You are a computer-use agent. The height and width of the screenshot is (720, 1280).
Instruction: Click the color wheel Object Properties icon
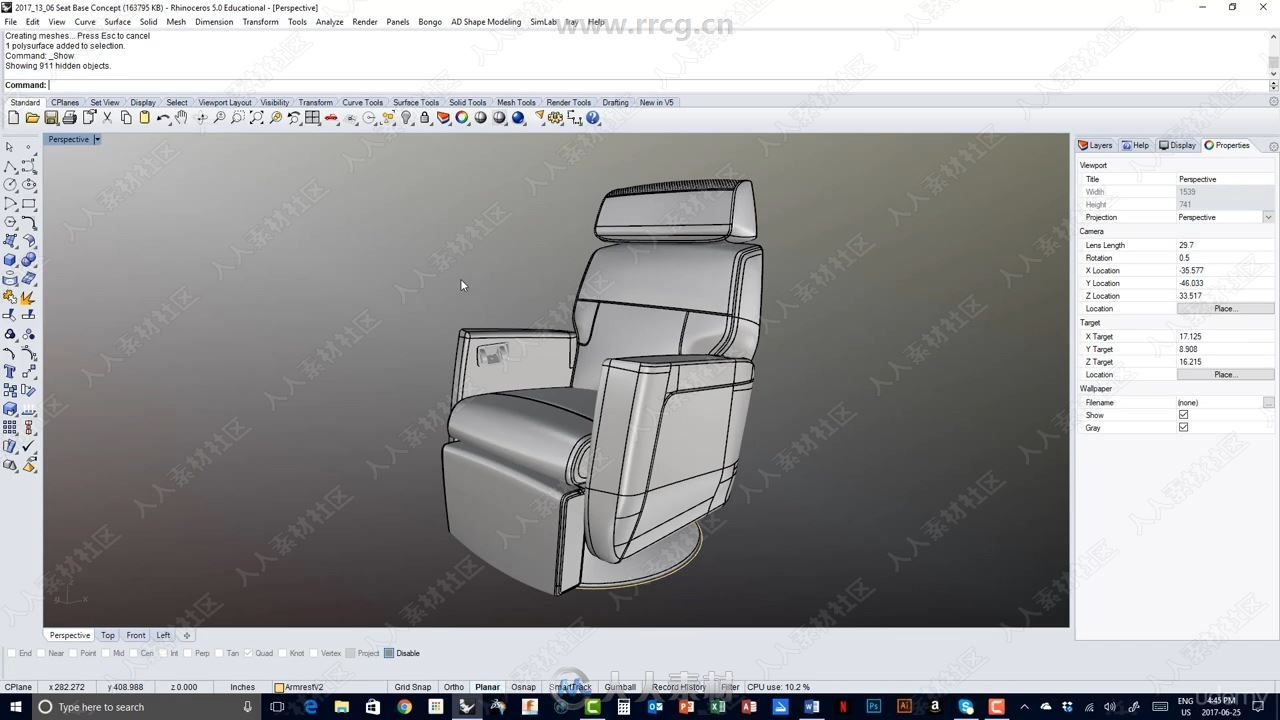pyautogui.click(x=462, y=118)
